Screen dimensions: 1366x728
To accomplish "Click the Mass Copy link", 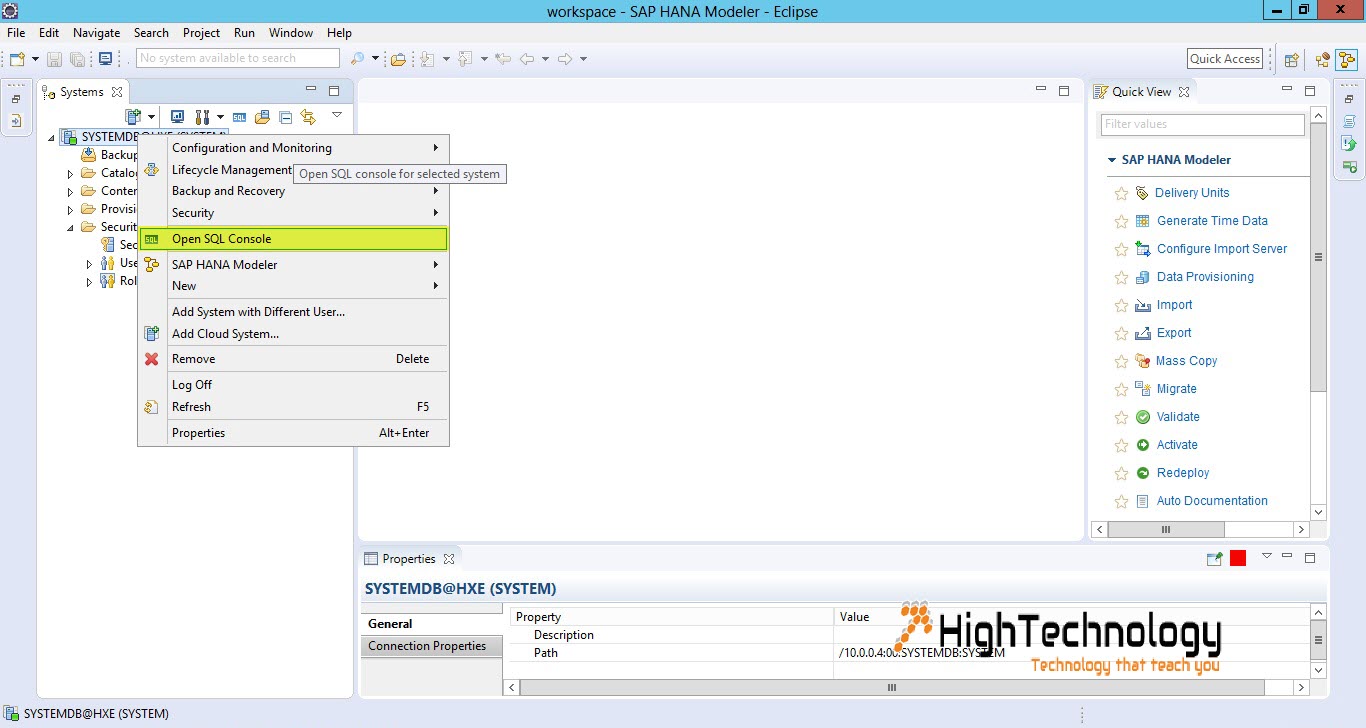I will coord(1186,361).
